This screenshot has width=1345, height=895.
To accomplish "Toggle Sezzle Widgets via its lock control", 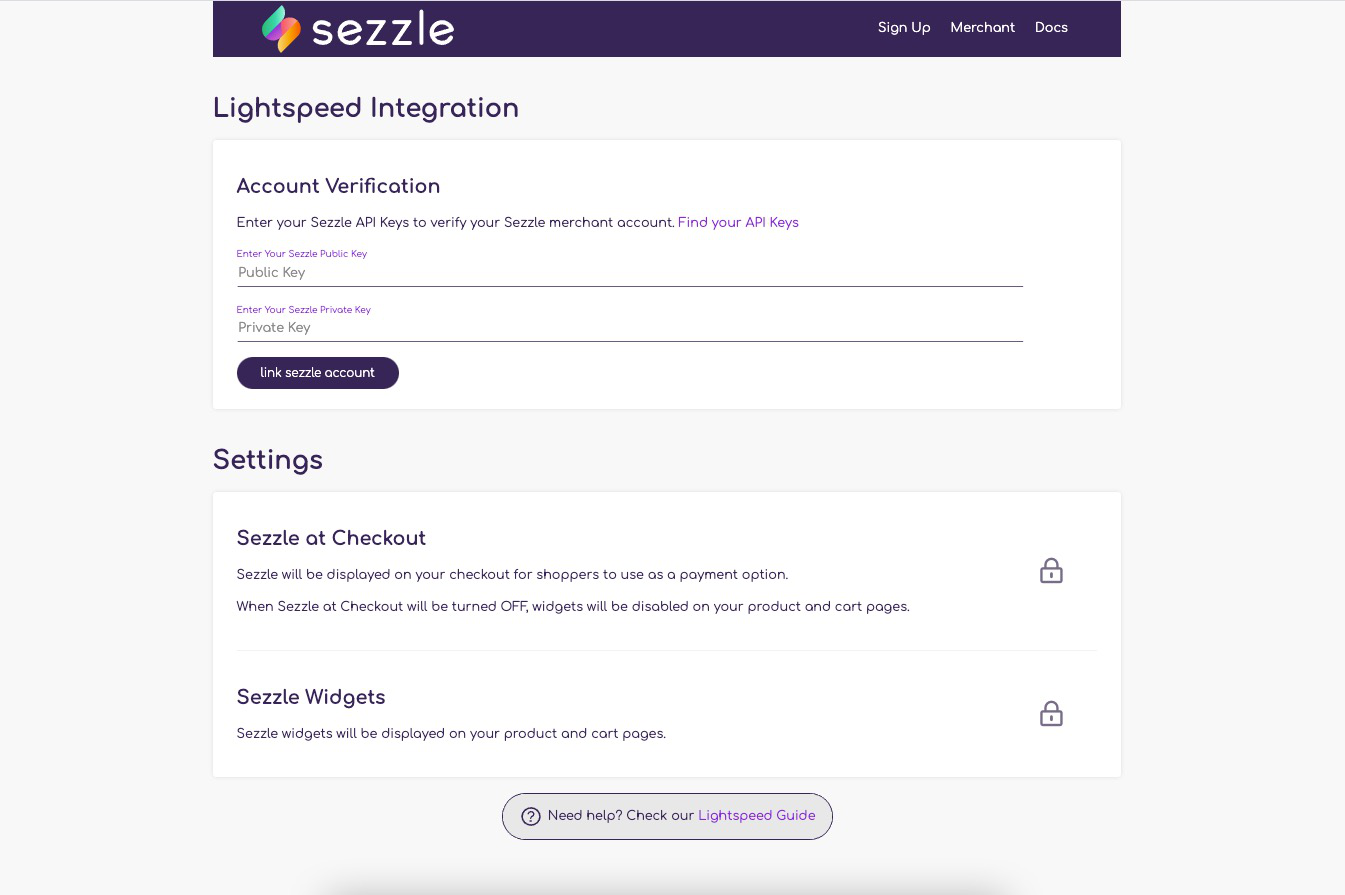I will pyautogui.click(x=1051, y=714).
